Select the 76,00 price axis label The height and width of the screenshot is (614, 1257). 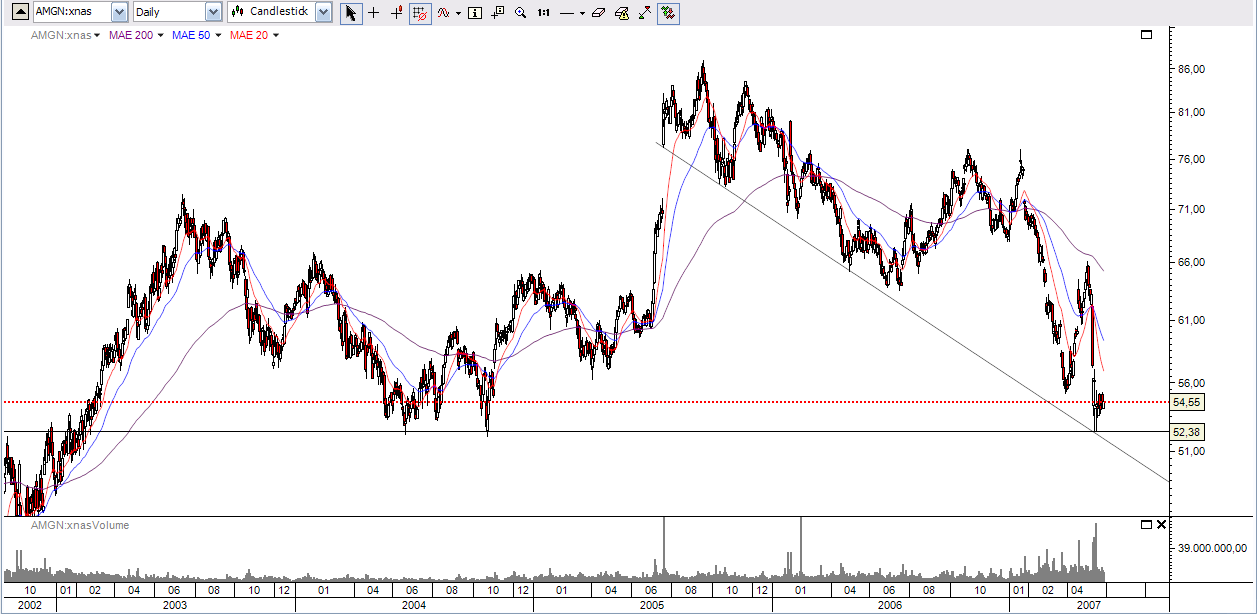point(1190,160)
